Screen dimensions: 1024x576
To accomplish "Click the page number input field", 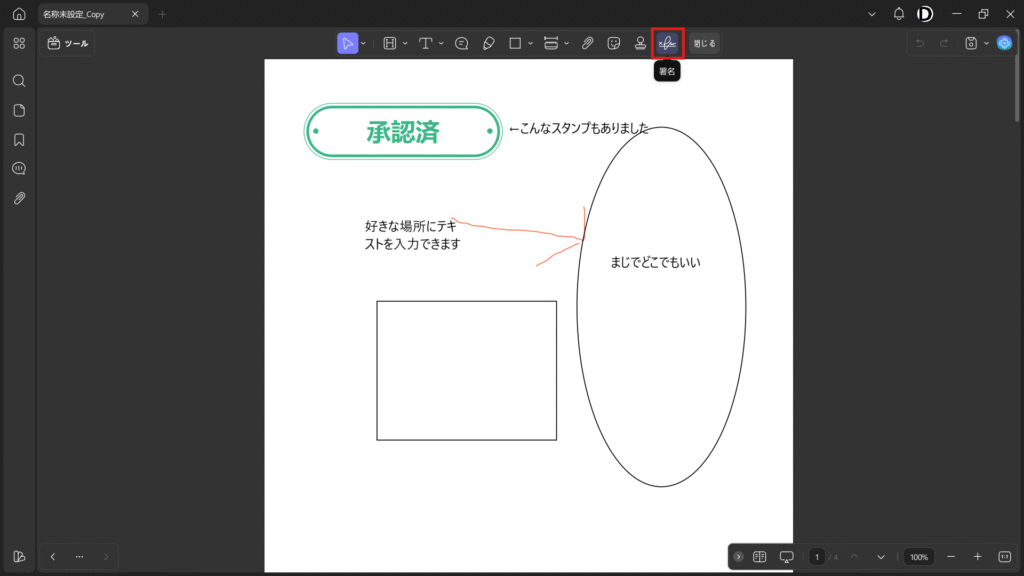I will tap(817, 556).
